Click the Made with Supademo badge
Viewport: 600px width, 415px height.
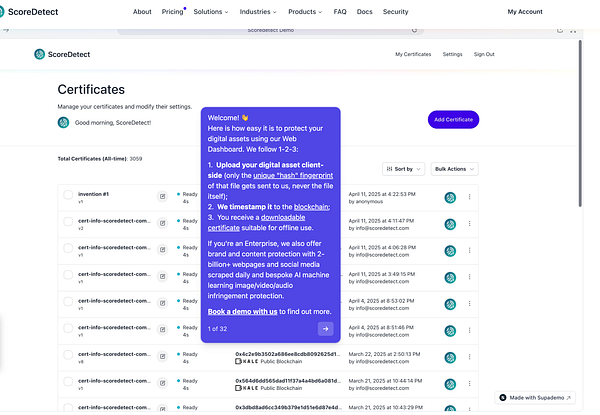[x=535, y=398]
